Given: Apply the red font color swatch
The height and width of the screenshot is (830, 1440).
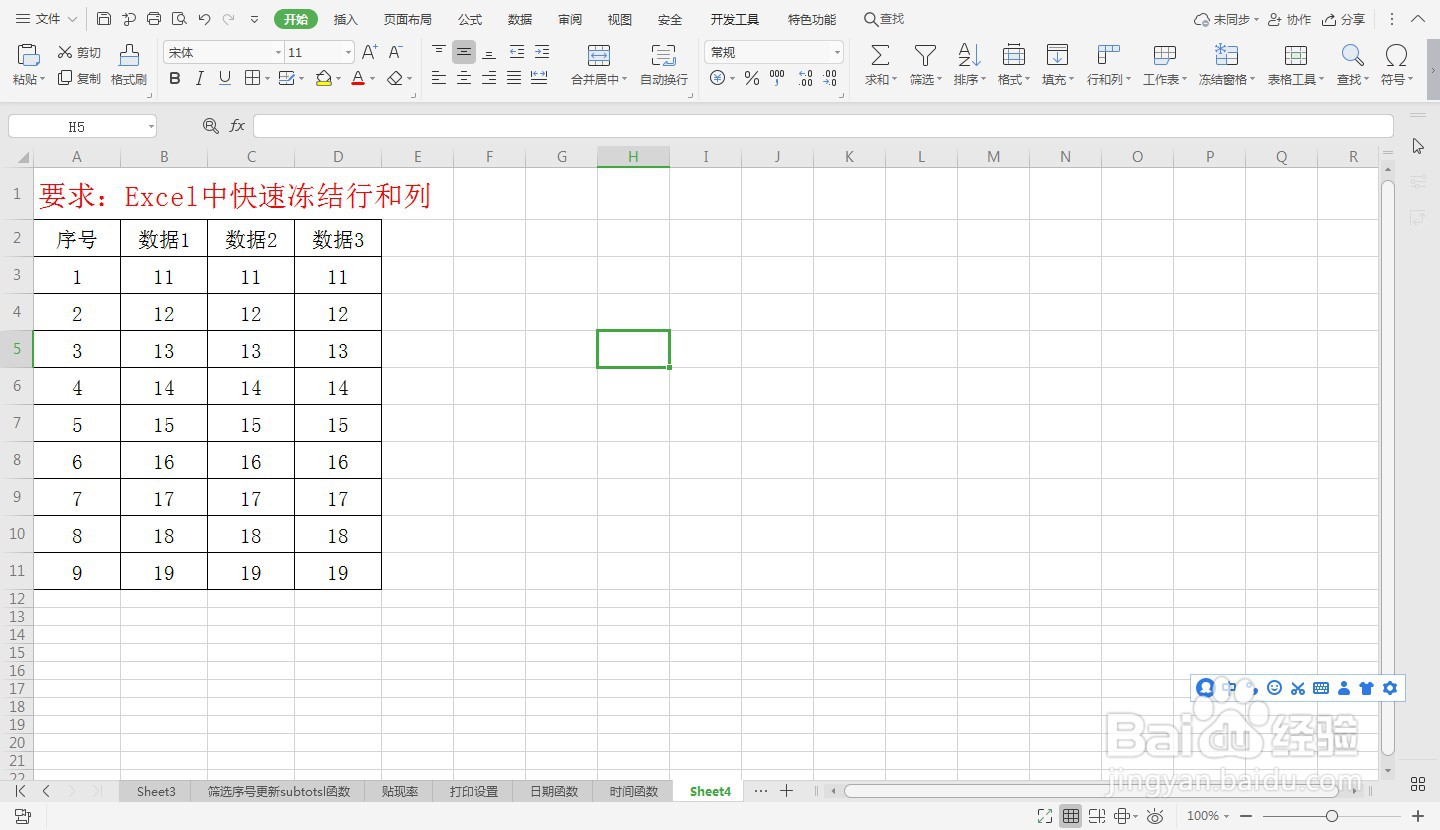Looking at the screenshot, I should (358, 78).
